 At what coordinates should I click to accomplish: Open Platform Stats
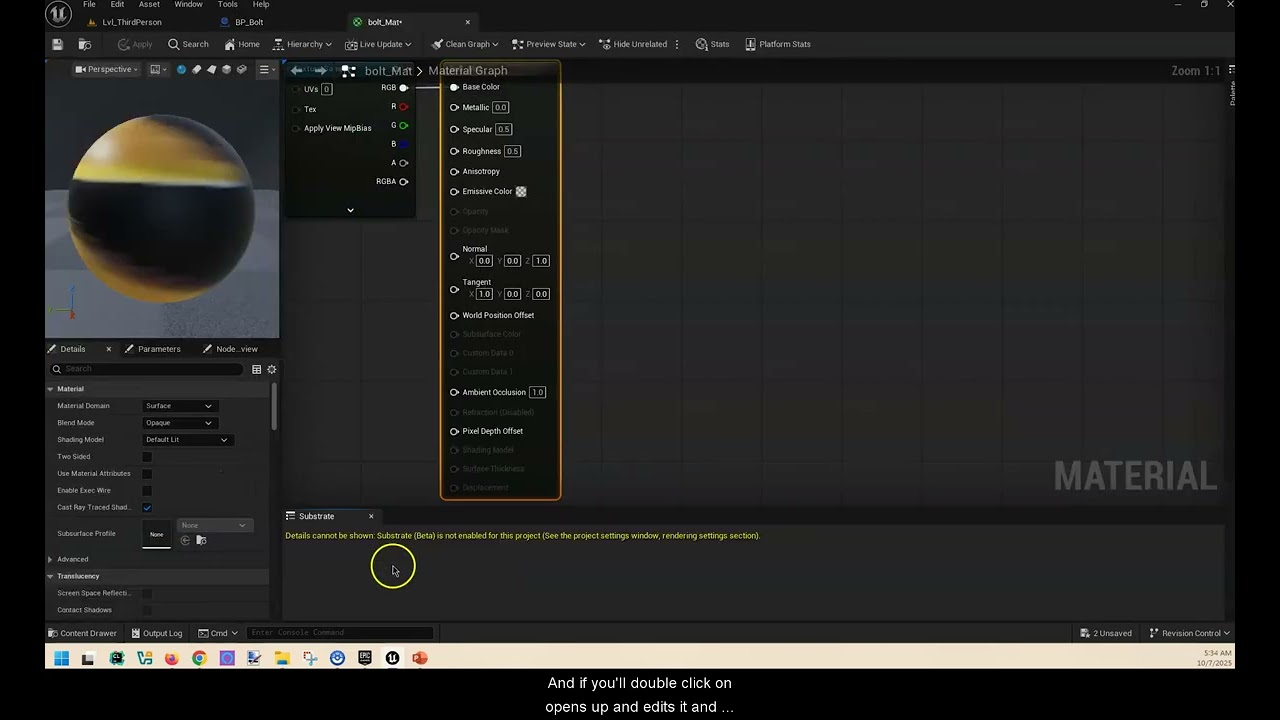pyautogui.click(x=778, y=44)
